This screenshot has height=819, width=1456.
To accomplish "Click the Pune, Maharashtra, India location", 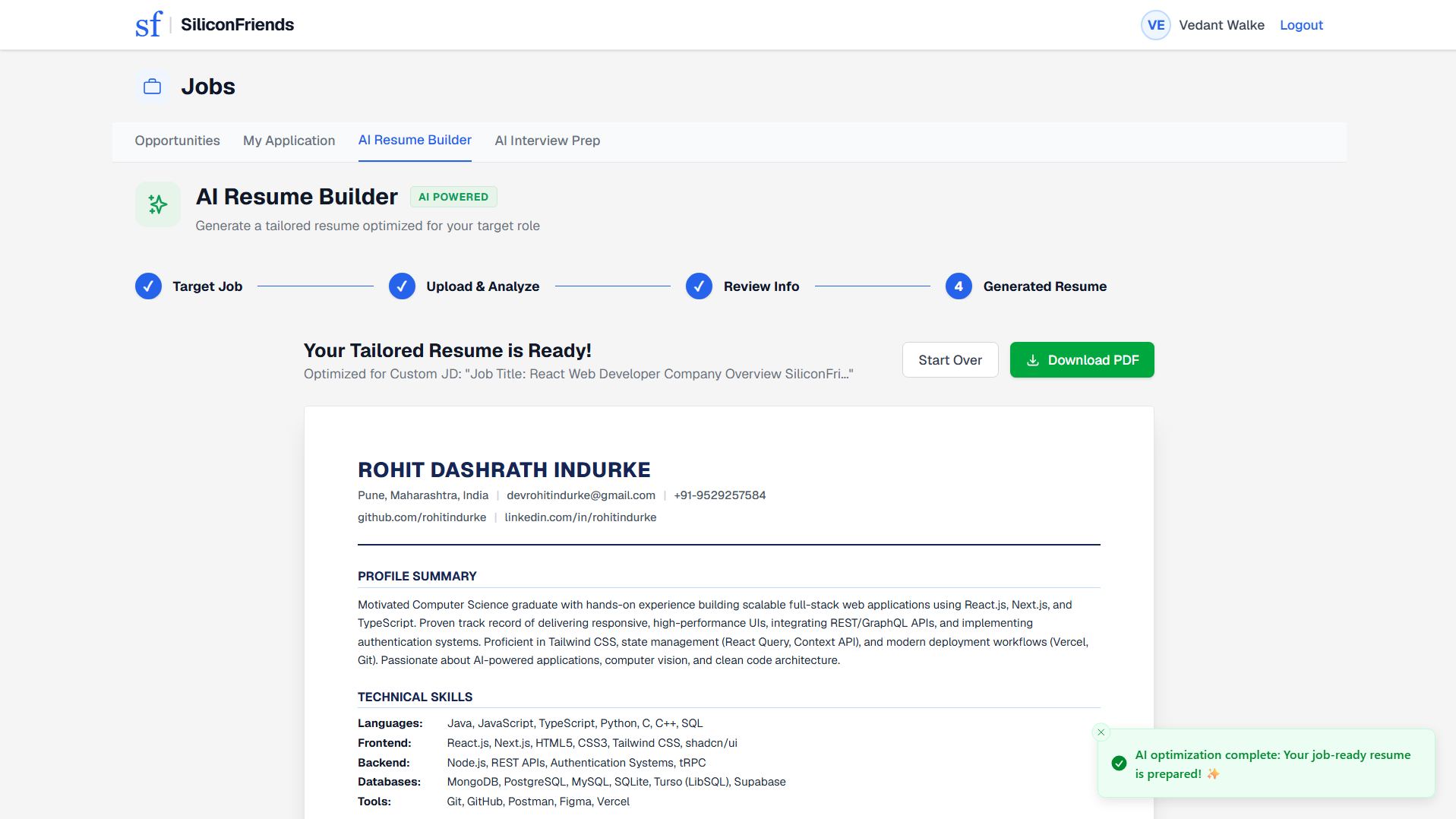I will (423, 495).
